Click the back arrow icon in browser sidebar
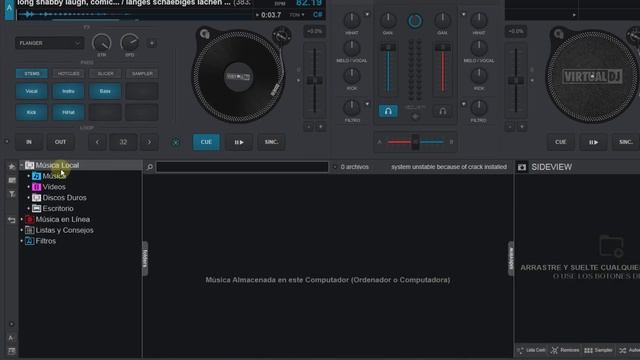This screenshot has height=360, width=640. click(x=11, y=220)
